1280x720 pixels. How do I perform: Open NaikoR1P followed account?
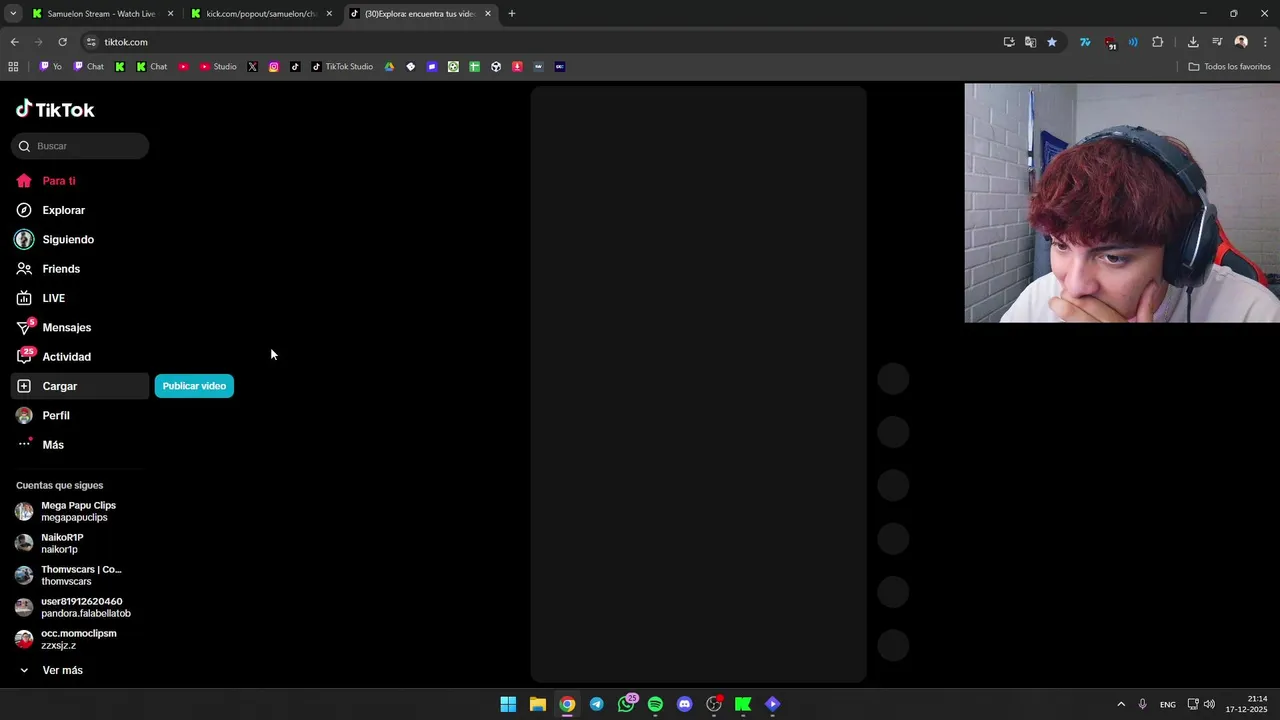tap(78, 543)
